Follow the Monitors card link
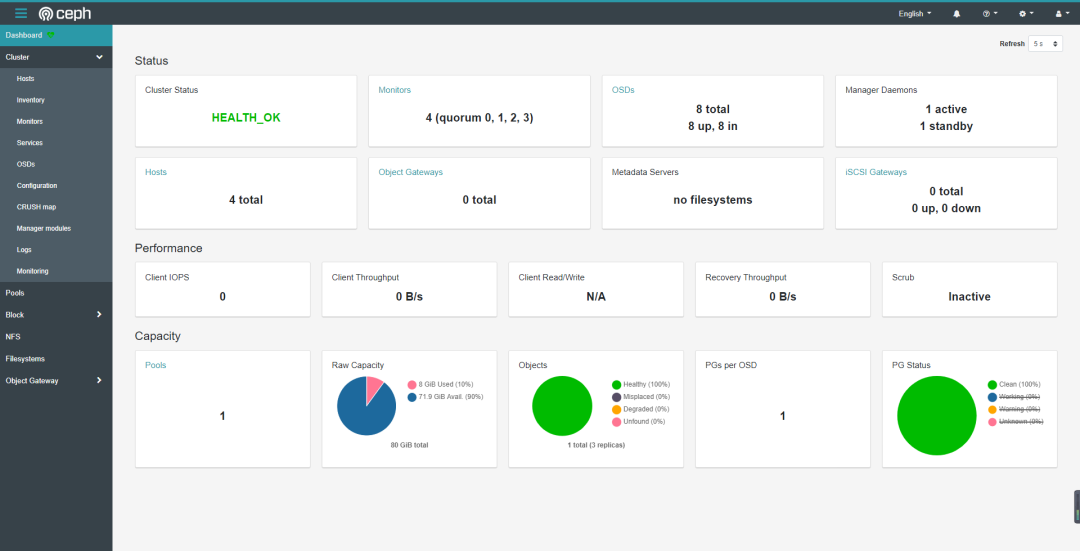 point(395,90)
